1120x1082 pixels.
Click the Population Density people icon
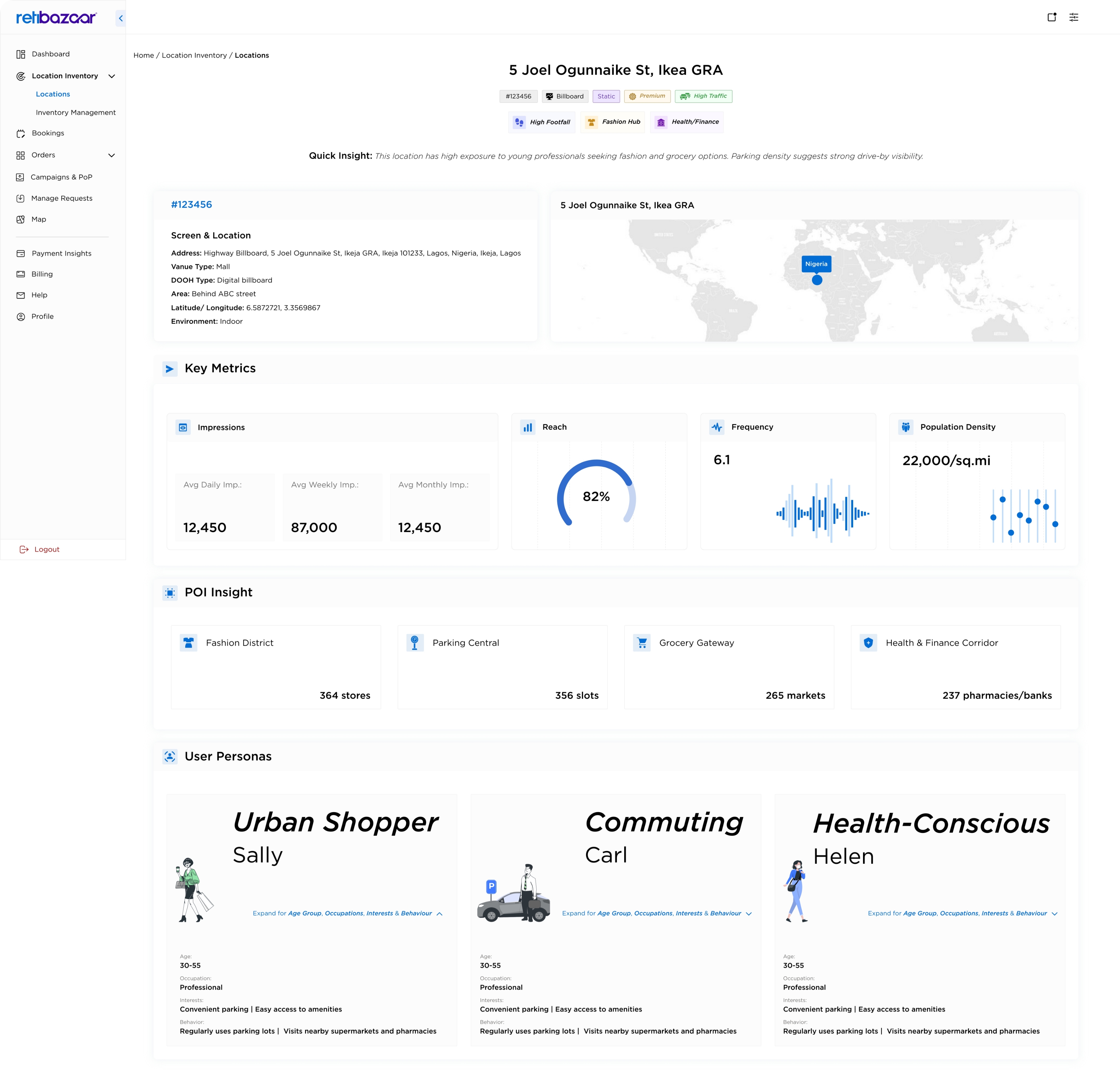coord(906,427)
